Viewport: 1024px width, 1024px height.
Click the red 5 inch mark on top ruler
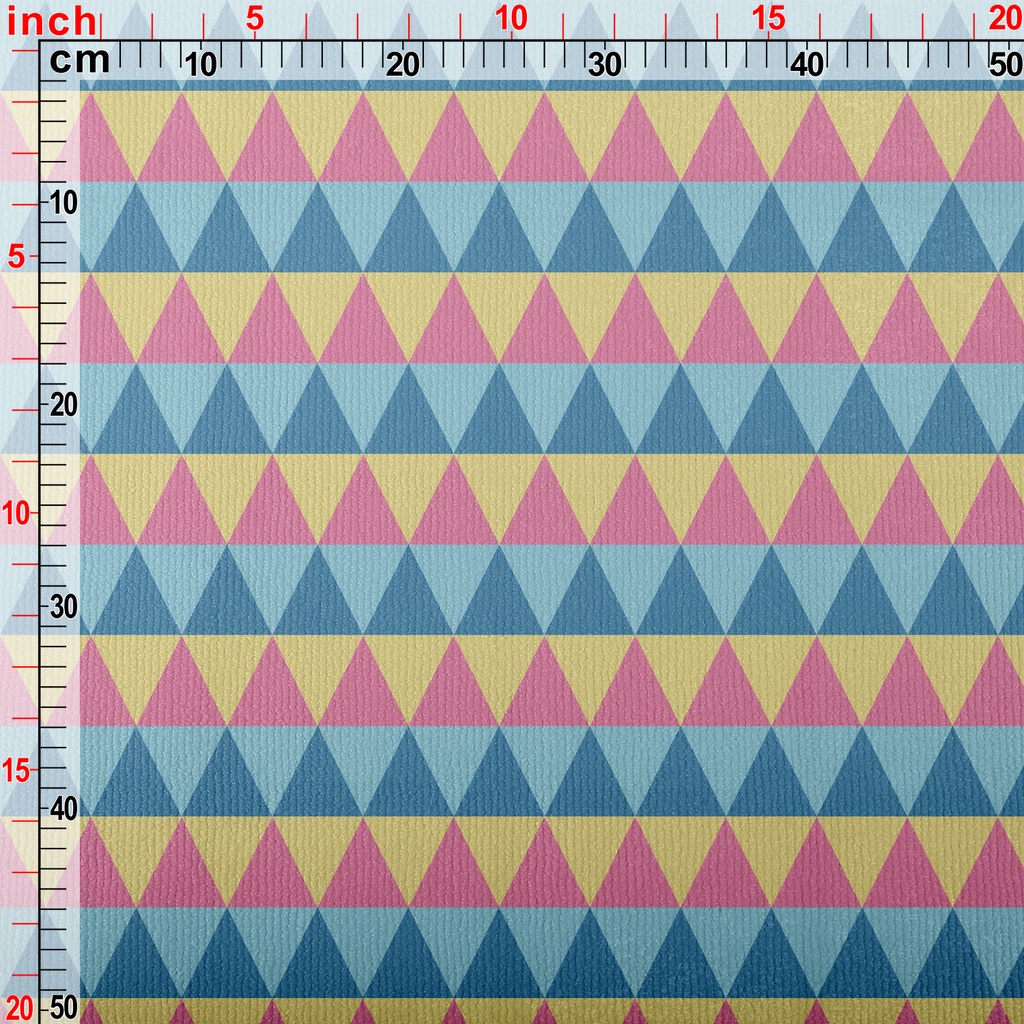[x=254, y=18]
